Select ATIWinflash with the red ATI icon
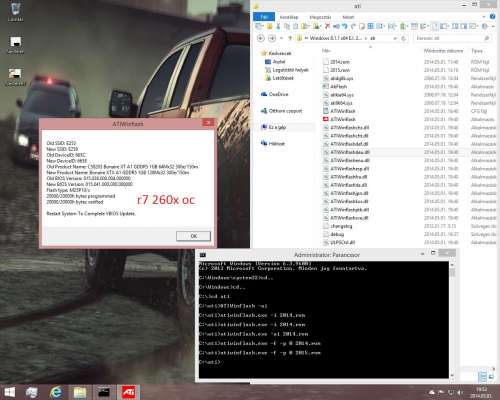Screen dimensions: 500x400 339,119
